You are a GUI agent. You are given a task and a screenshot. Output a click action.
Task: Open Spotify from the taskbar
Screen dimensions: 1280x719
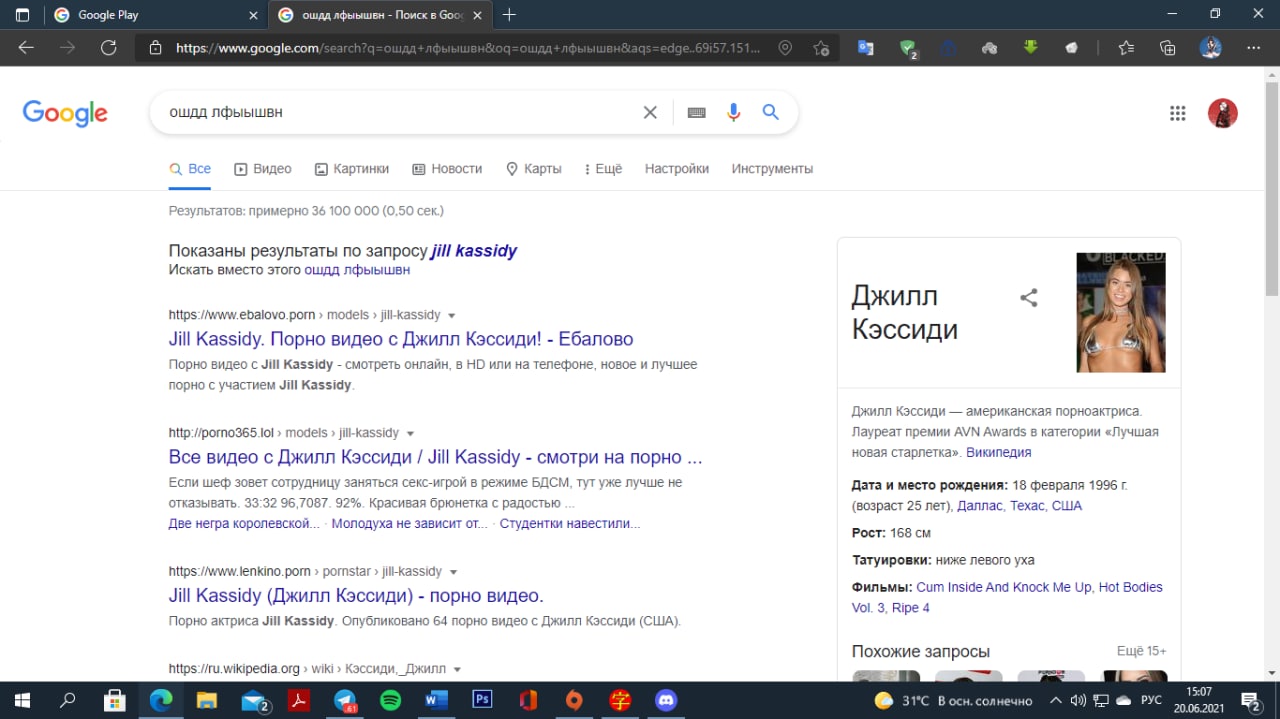tap(390, 700)
